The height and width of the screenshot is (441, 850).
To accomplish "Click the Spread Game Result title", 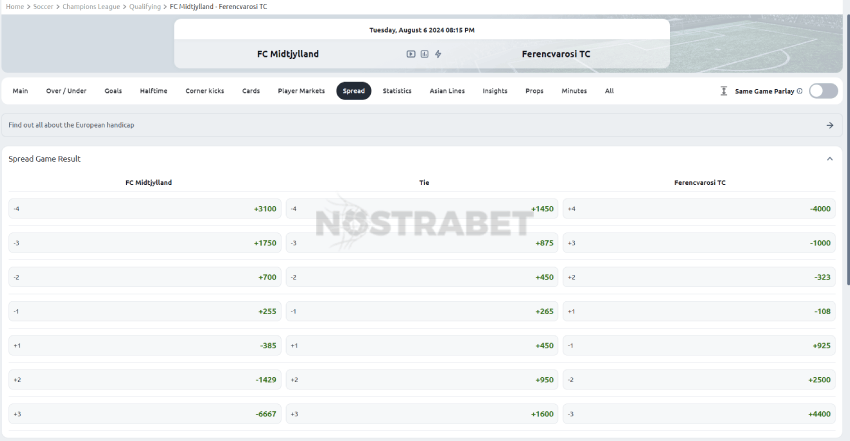I will coord(44,159).
